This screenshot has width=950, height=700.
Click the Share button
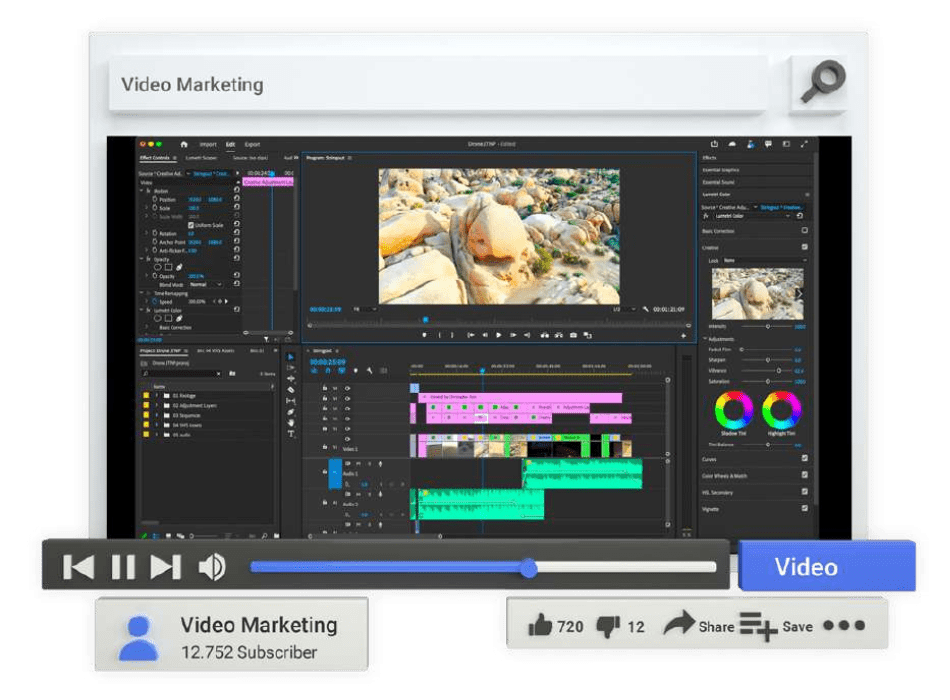click(x=698, y=626)
